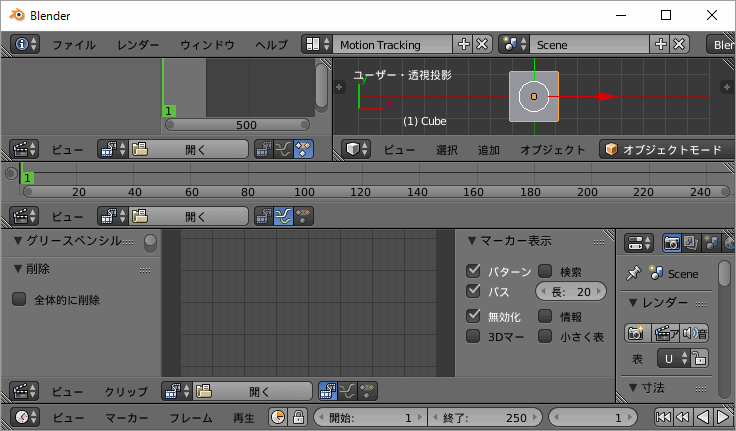Click the 開始: 1 start frame field
The height and width of the screenshot is (431, 736).
click(x=369, y=417)
